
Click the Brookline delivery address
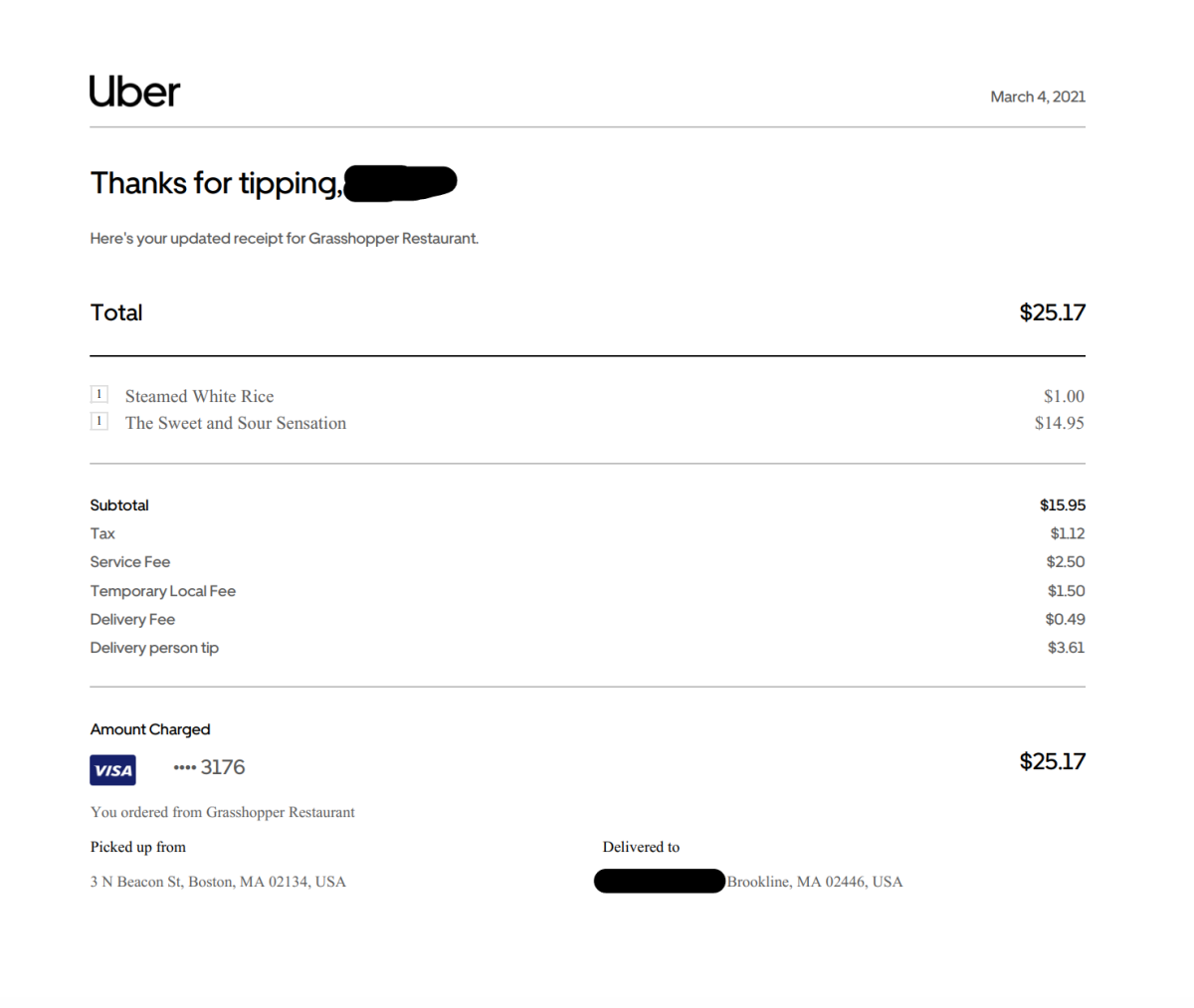tap(814, 882)
